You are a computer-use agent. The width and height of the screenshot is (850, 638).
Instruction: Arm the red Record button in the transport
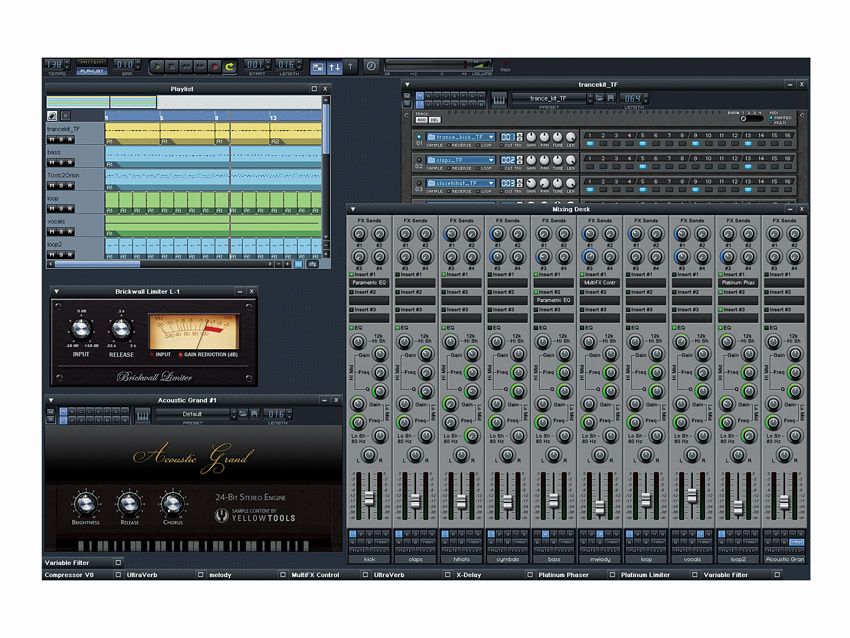pos(215,67)
